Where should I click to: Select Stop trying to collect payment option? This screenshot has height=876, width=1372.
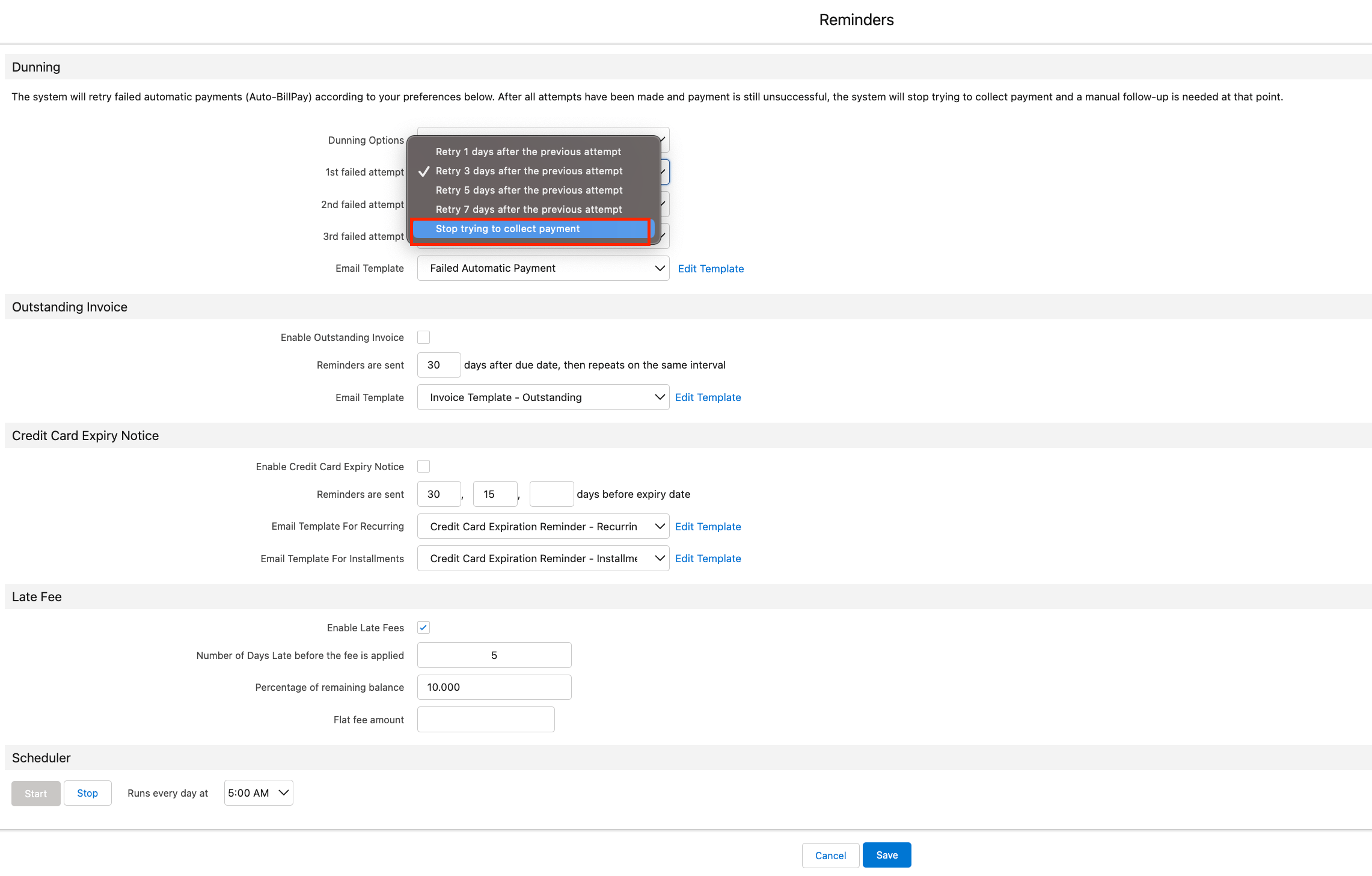pyautogui.click(x=530, y=228)
